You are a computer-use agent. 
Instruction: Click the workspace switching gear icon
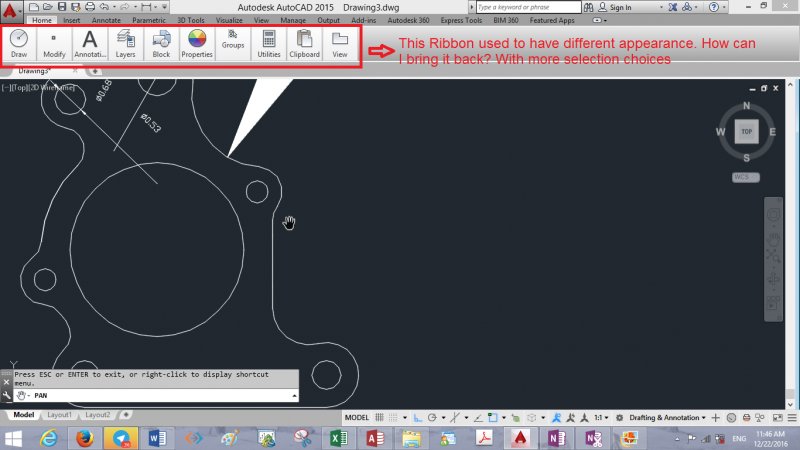[619, 417]
